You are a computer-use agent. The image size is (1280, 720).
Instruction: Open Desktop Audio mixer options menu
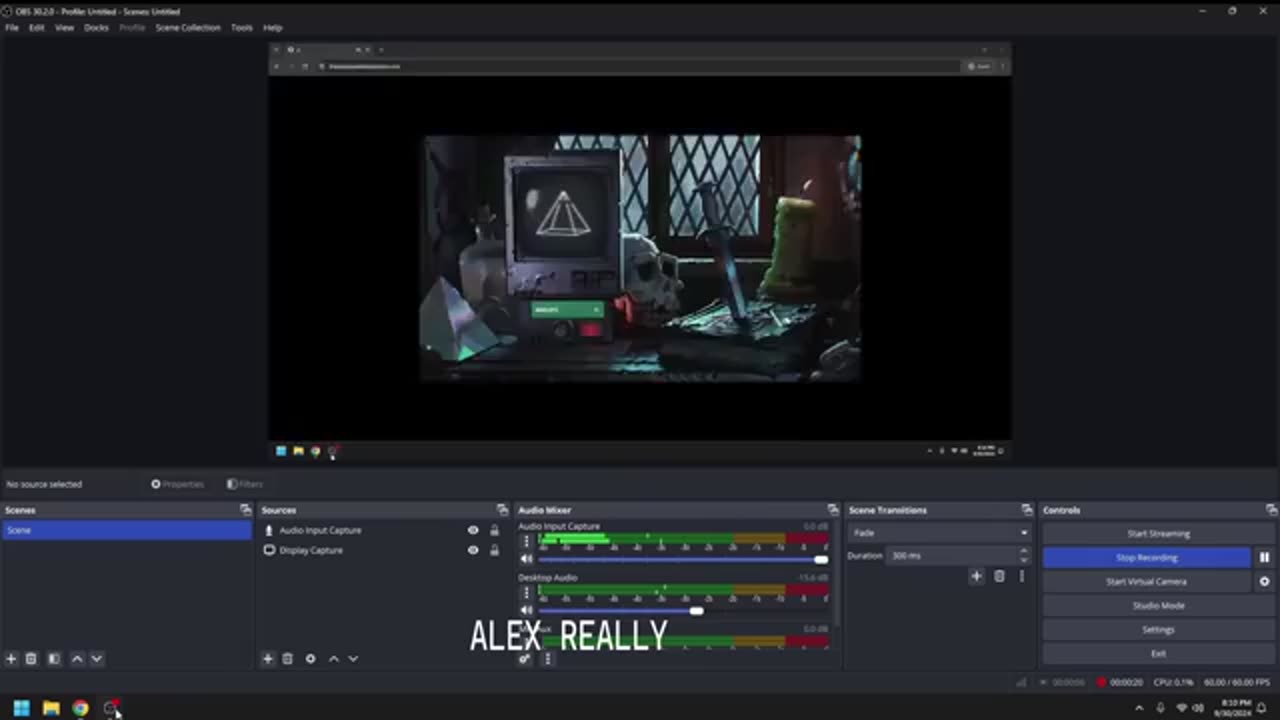point(527,593)
